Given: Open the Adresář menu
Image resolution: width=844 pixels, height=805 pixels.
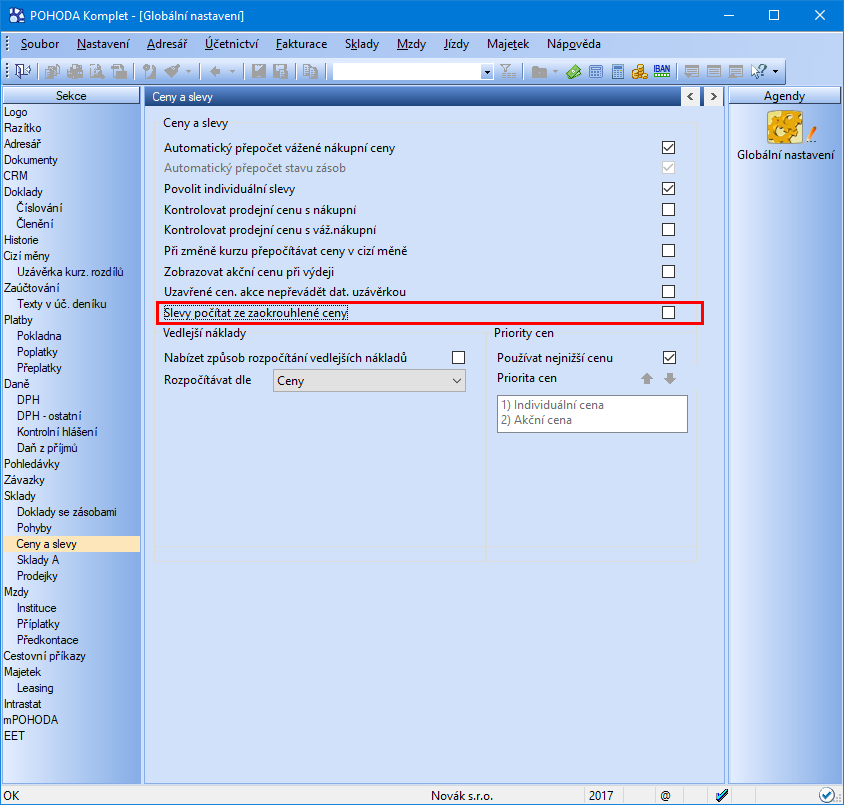Looking at the screenshot, I should tap(167, 44).
